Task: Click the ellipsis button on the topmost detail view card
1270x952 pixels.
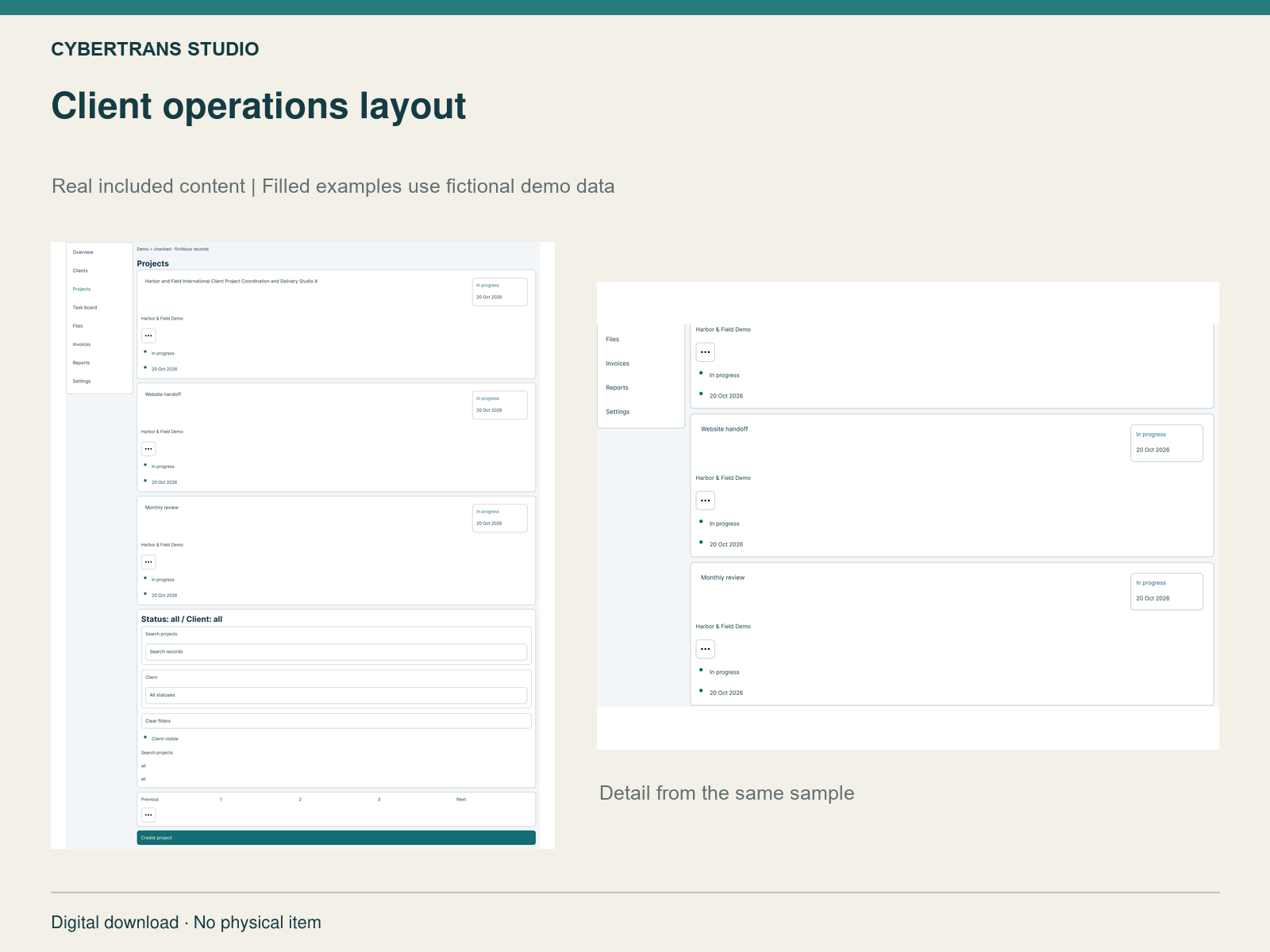Action: click(706, 352)
